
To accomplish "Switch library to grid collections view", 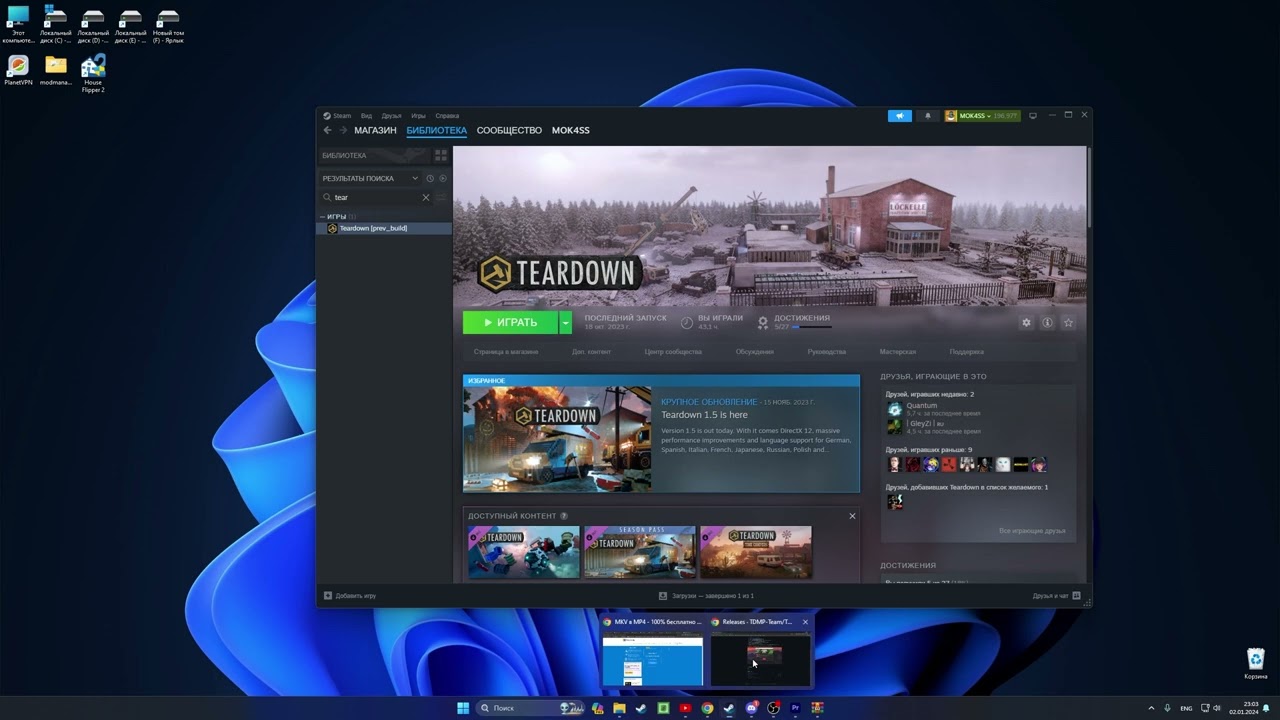I will click(440, 156).
